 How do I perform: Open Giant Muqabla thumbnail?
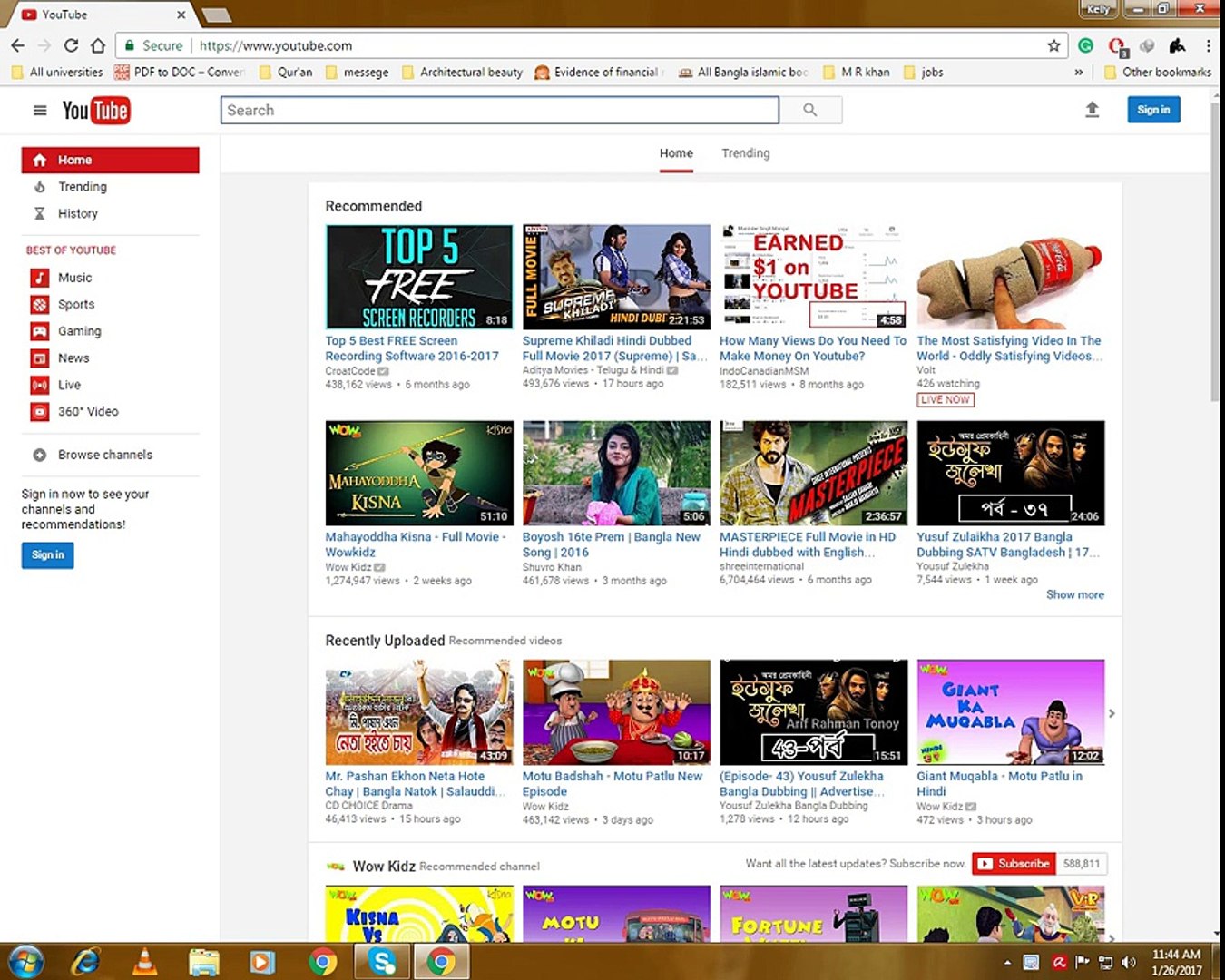(x=1011, y=712)
